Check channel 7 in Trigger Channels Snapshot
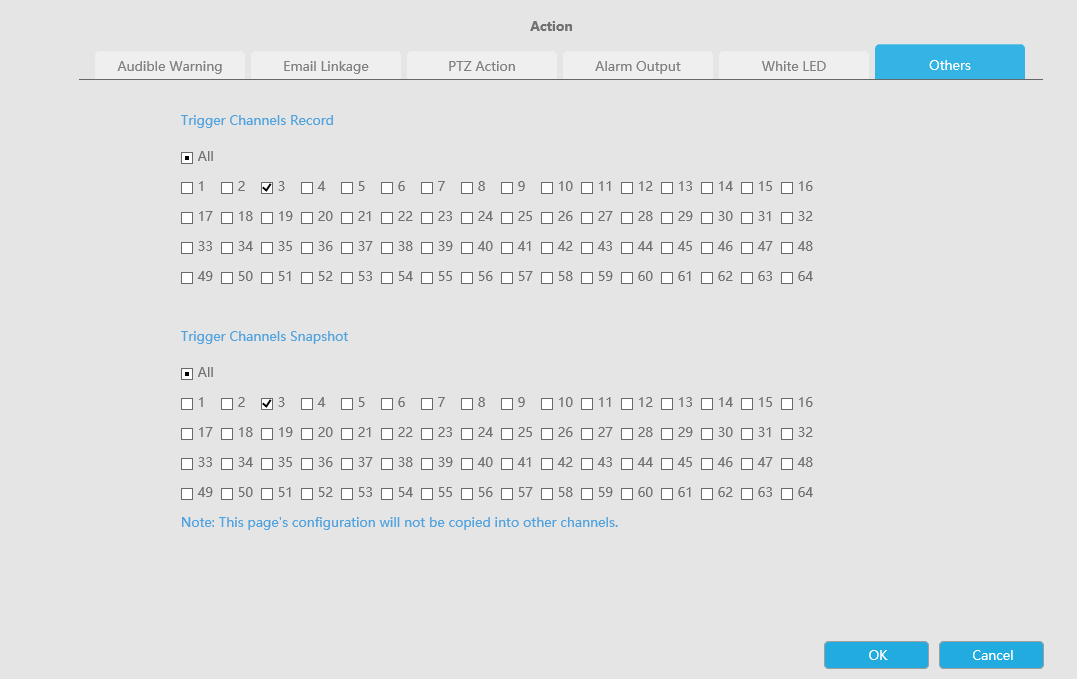Image resolution: width=1077 pixels, height=679 pixels. point(427,404)
